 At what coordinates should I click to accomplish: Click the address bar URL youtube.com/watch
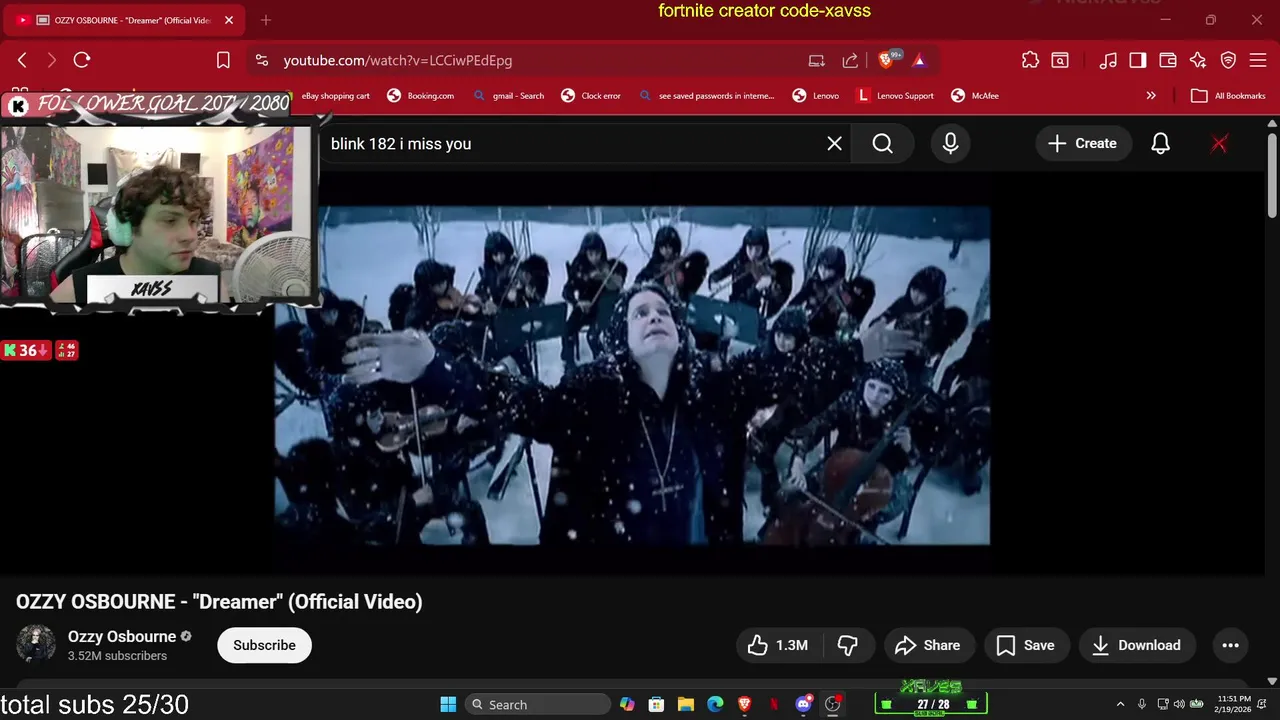point(397,60)
